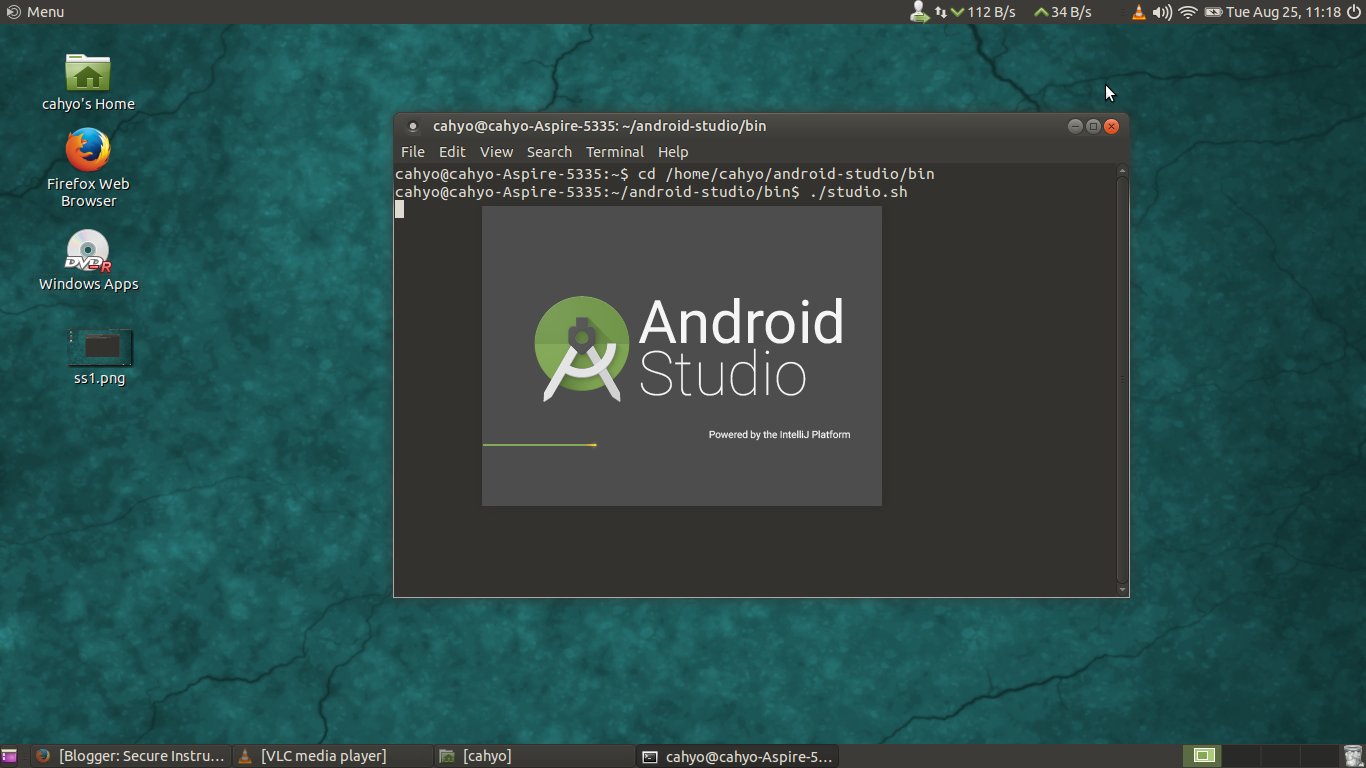Select the ss1.png file thumbnail

coord(99,348)
